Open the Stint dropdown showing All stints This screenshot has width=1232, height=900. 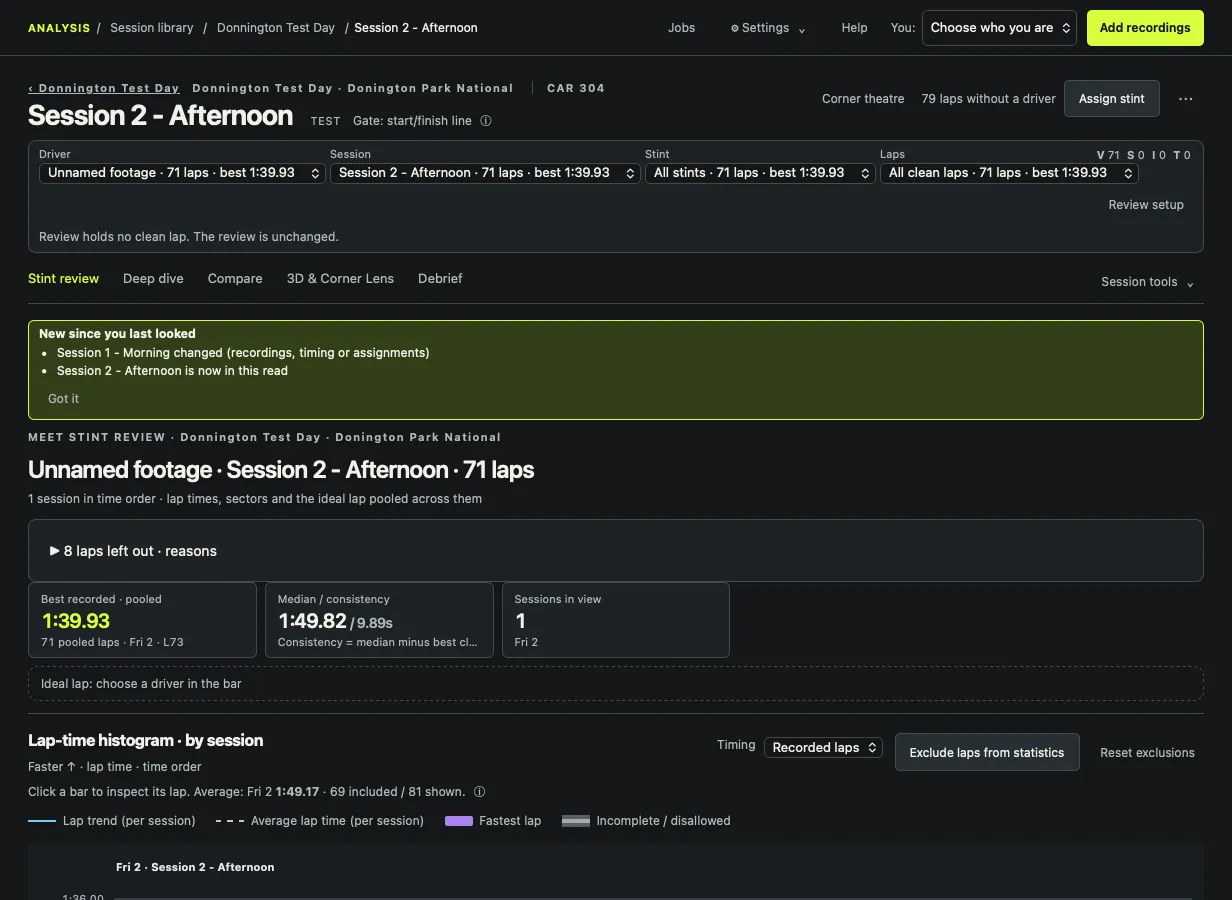click(760, 173)
